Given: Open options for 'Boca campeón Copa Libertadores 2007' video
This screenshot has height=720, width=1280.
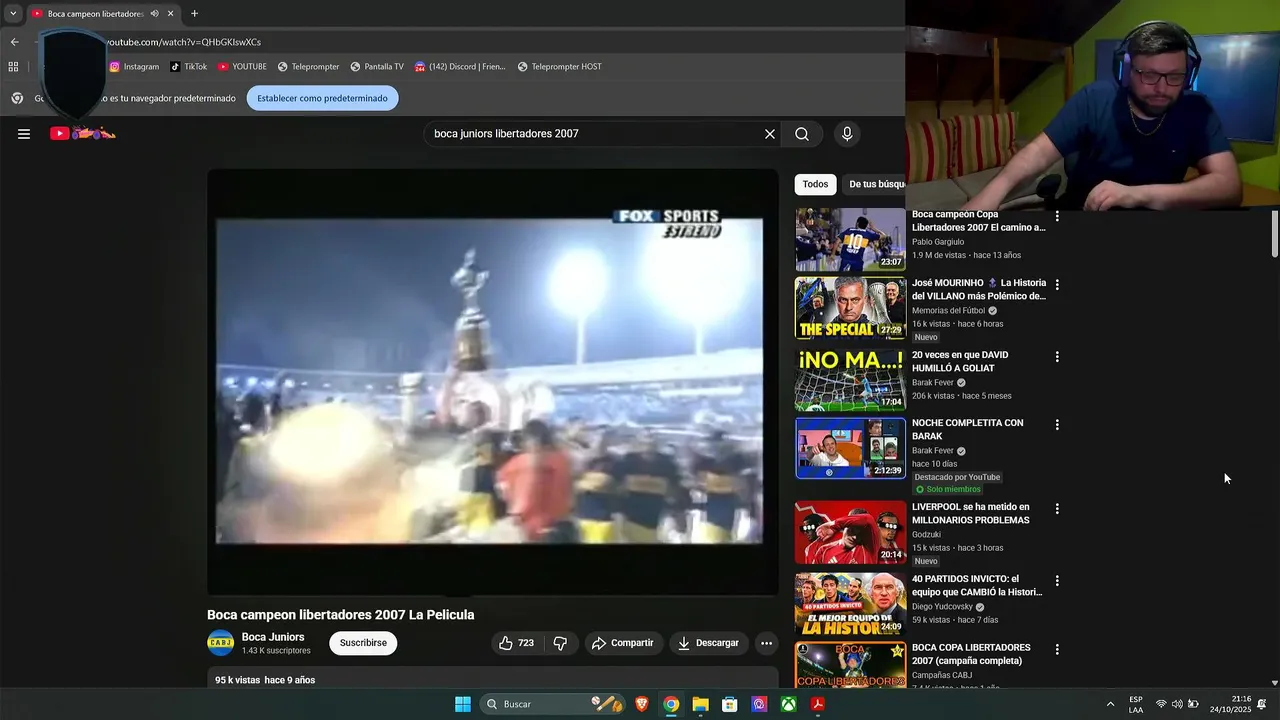Looking at the screenshot, I should click(x=1057, y=216).
